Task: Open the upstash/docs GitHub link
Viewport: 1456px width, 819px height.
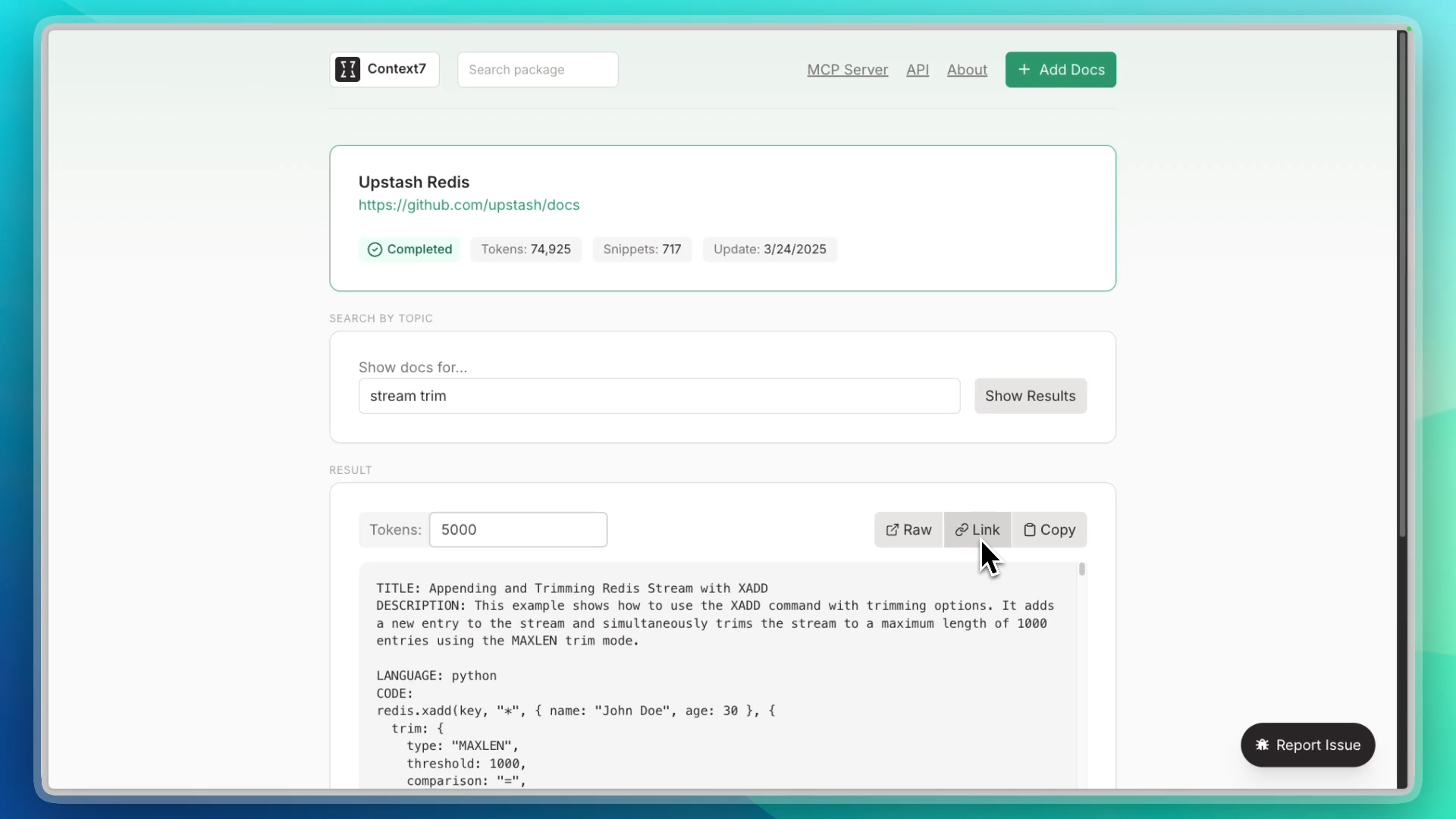Action: click(x=469, y=205)
